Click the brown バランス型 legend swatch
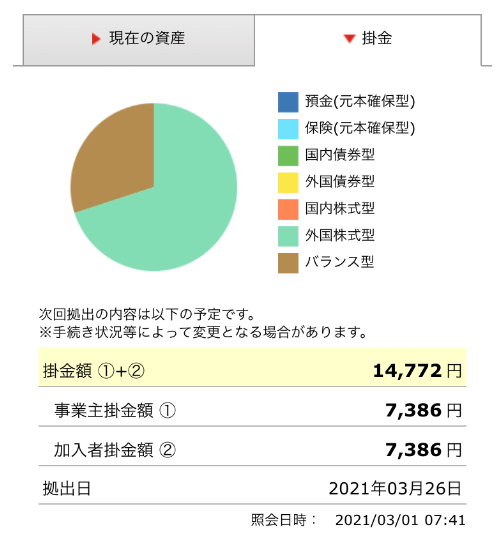Screen dimensions: 502x541 (x=288, y=263)
